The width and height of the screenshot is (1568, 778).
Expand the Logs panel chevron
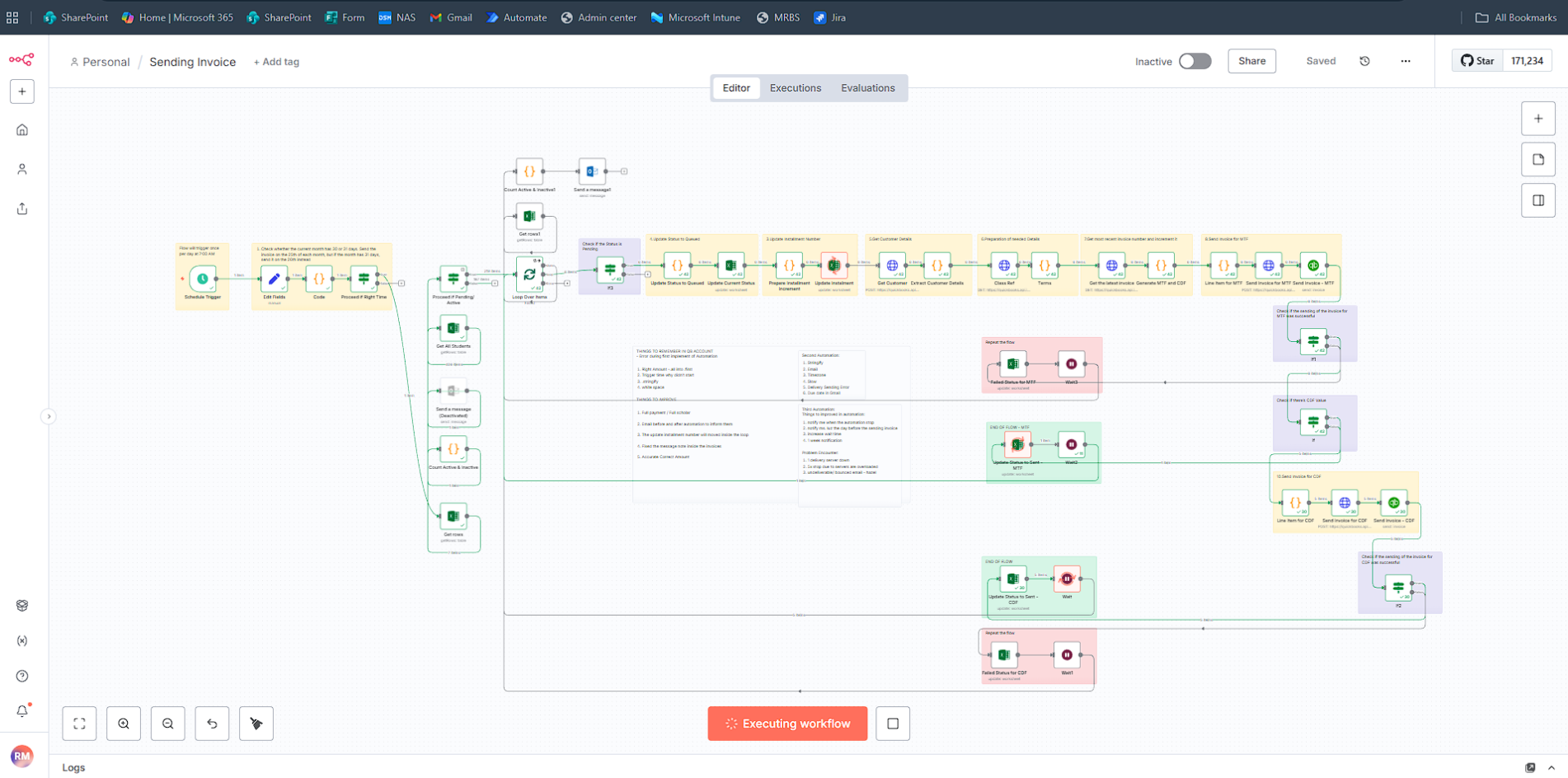pos(1552,767)
